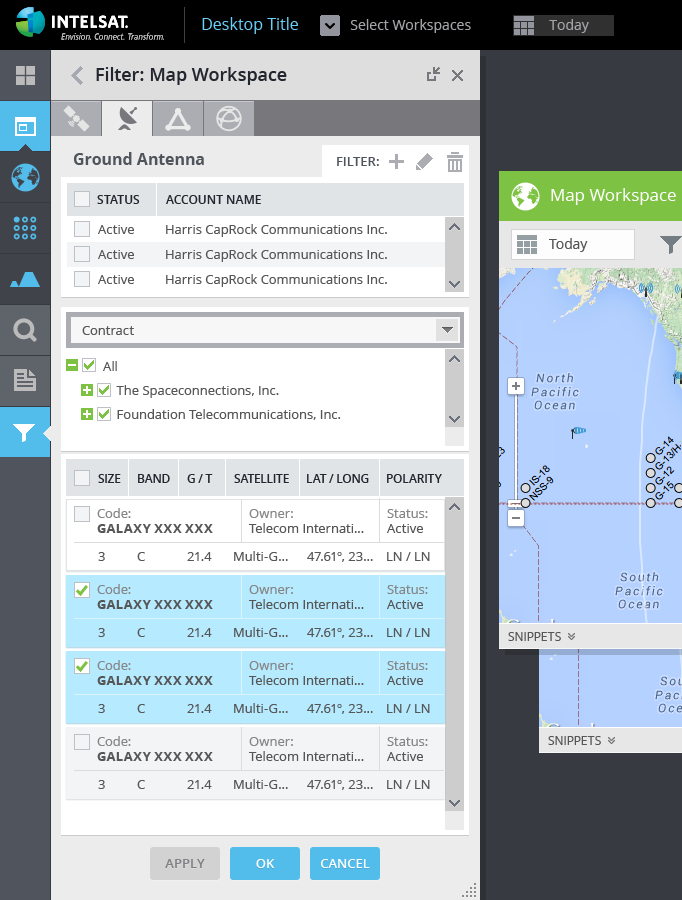Select the filter funnel in sidebar
The width and height of the screenshot is (682, 900).
[x=25, y=432]
